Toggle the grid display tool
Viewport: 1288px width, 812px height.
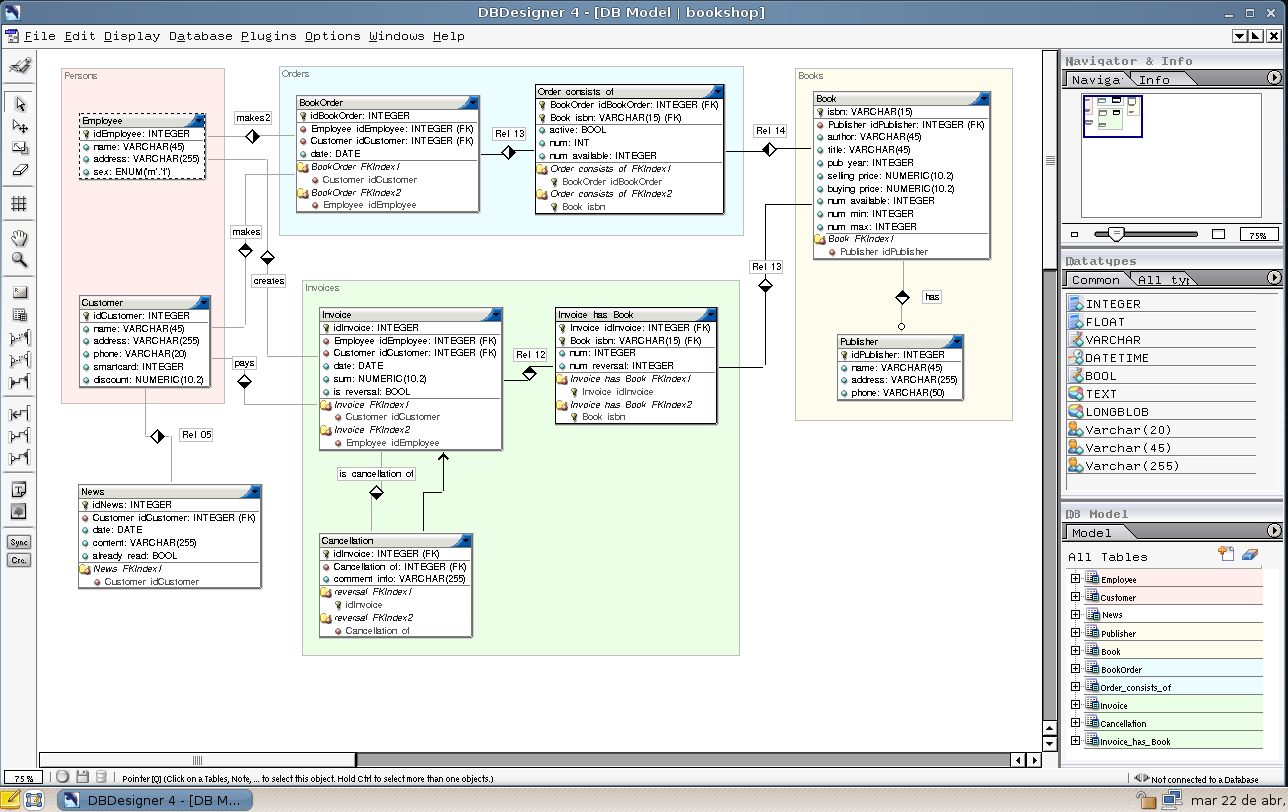pos(19,204)
